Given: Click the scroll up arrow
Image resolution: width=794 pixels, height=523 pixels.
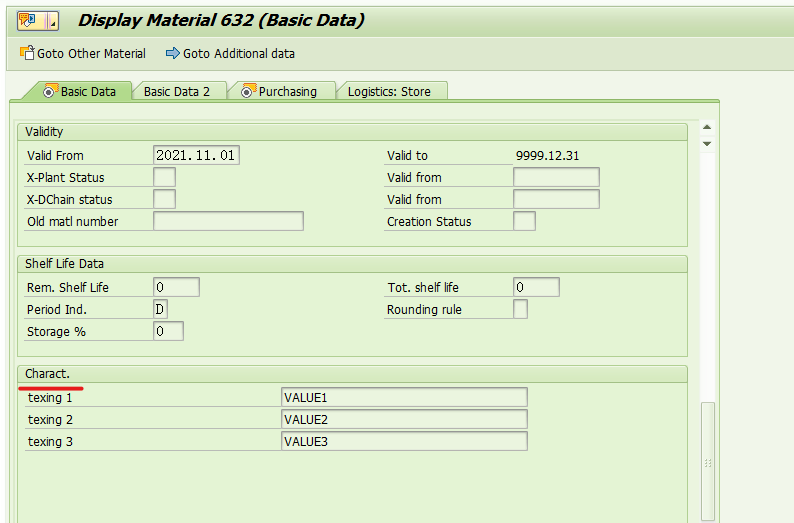Looking at the screenshot, I should tap(707, 127).
